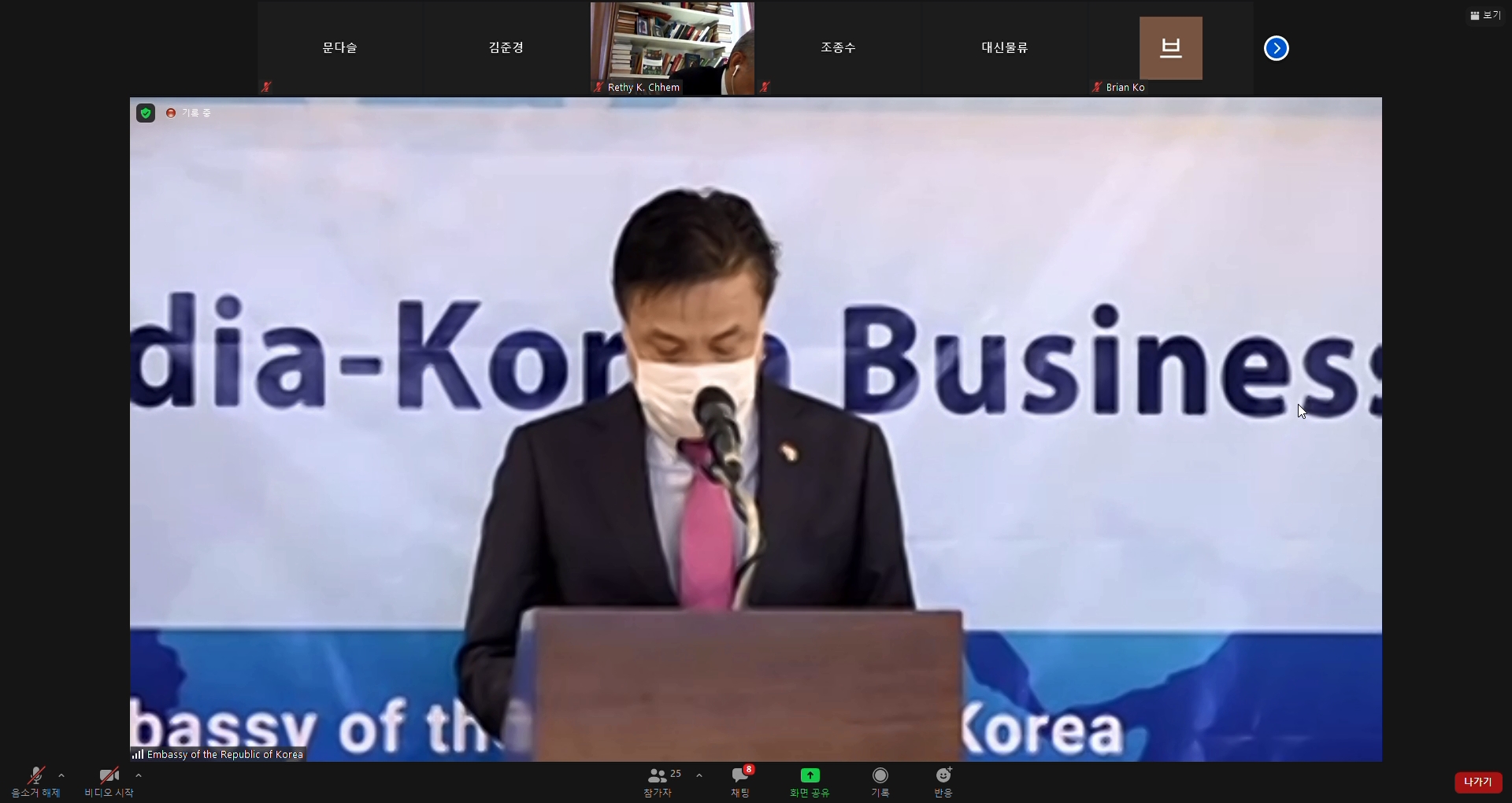This screenshot has height=803, width=1512.
Task: Switch view mode with 보기 button
Action: click(x=1485, y=15)
